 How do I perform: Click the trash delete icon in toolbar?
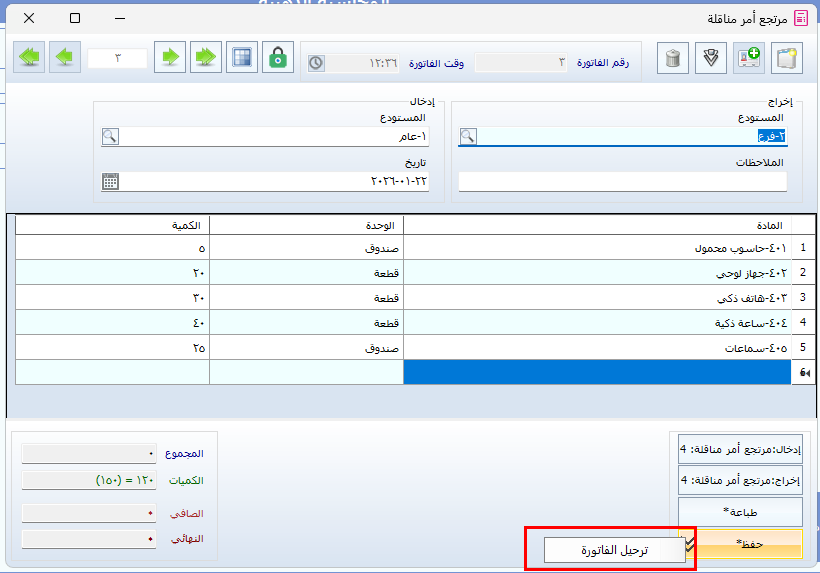[x=673, y=58]
